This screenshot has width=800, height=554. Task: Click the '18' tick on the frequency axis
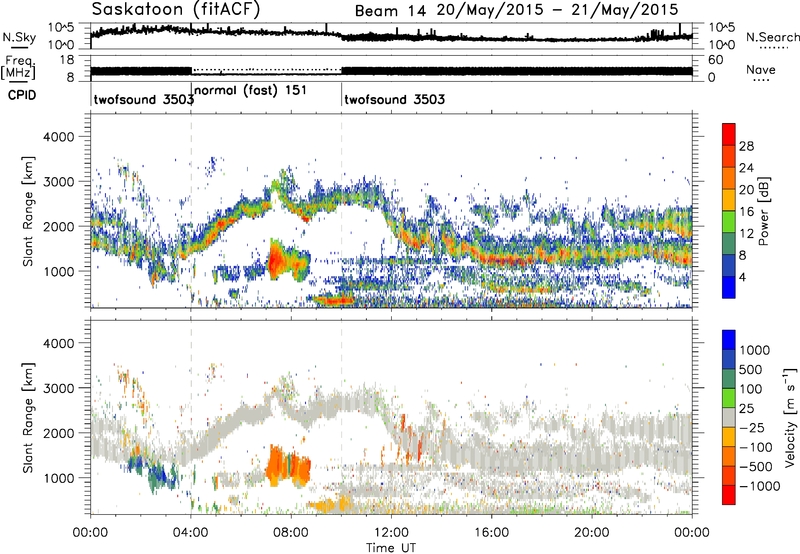[67, 60]
